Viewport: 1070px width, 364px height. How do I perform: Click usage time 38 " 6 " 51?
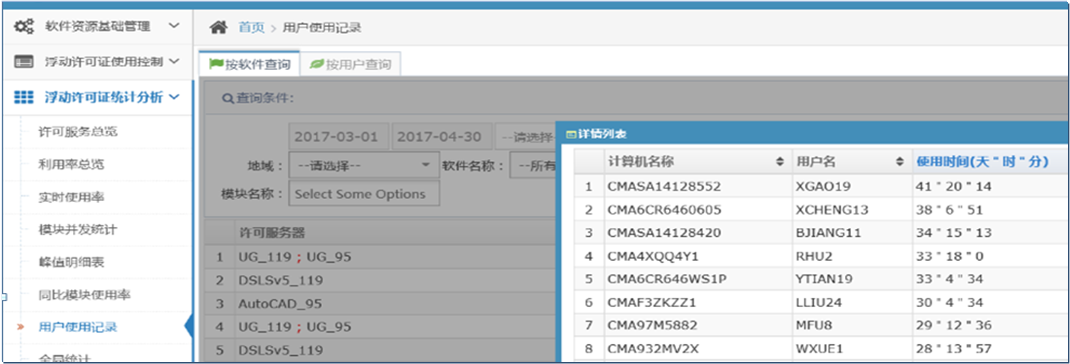(950, 209)
